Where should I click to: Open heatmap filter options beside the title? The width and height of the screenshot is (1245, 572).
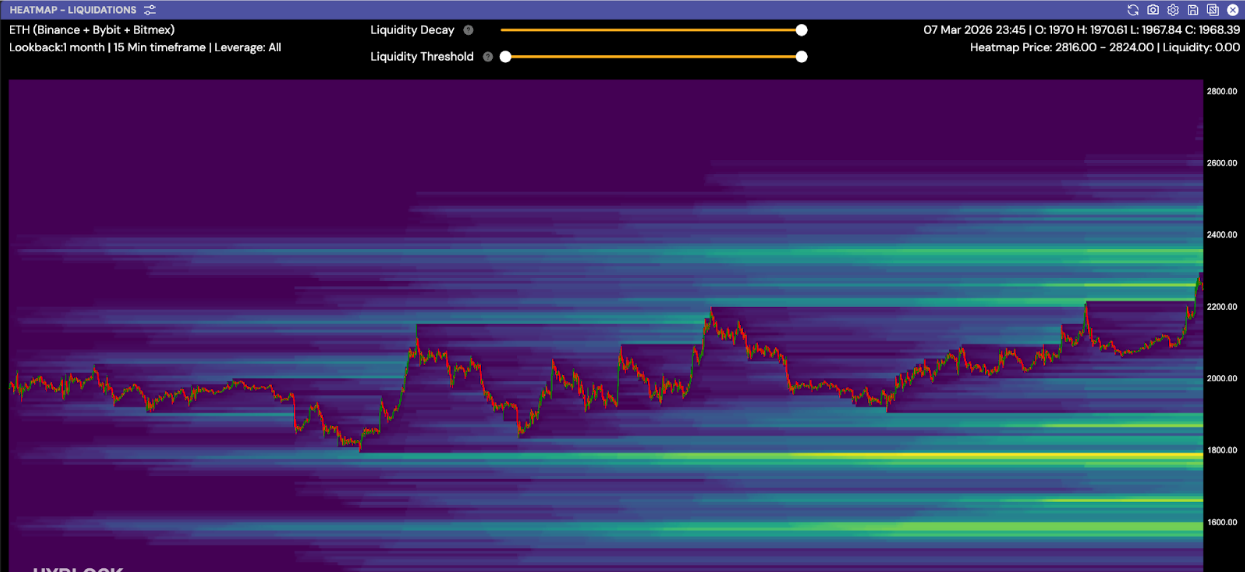point(150,10)
